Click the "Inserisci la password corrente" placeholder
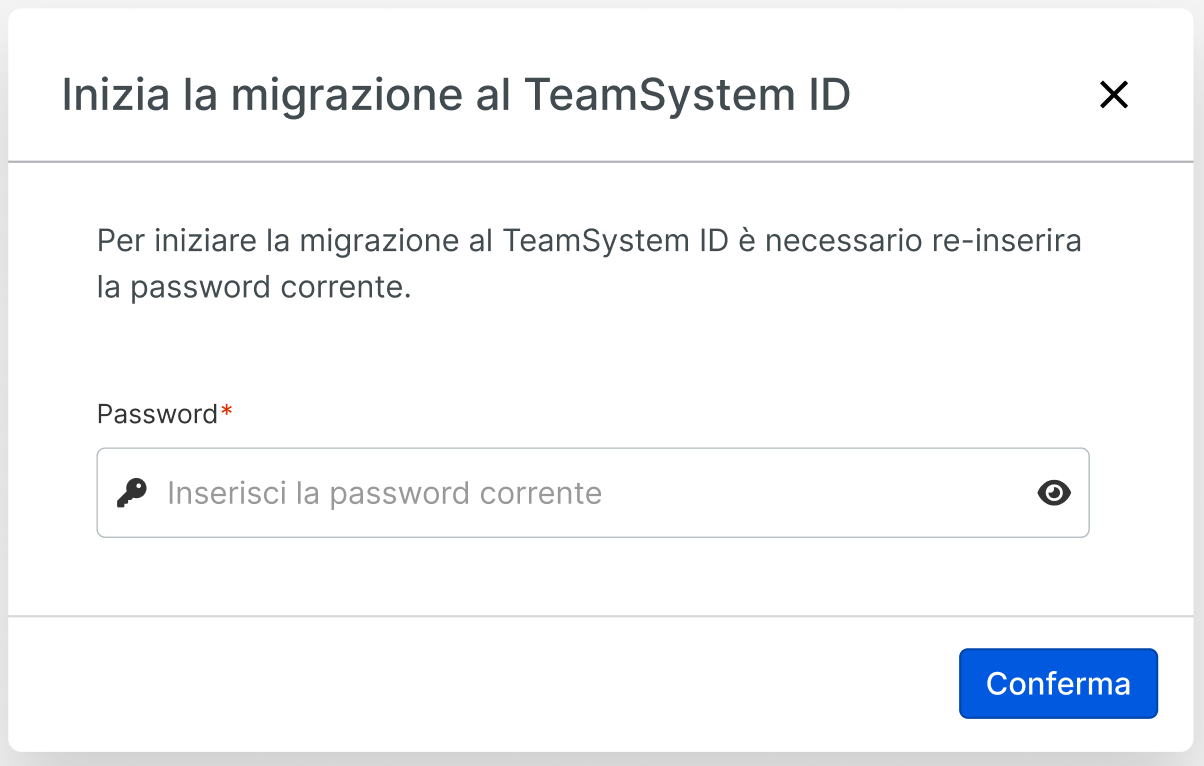Screen dimensions: 1204x766 (384, 493)
